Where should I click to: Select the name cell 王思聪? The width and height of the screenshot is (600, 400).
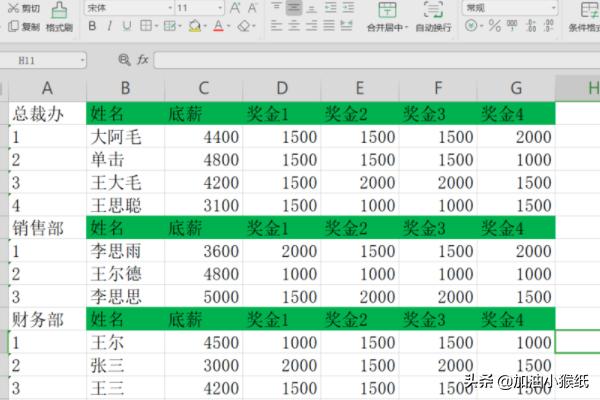(x=126, y=205)
